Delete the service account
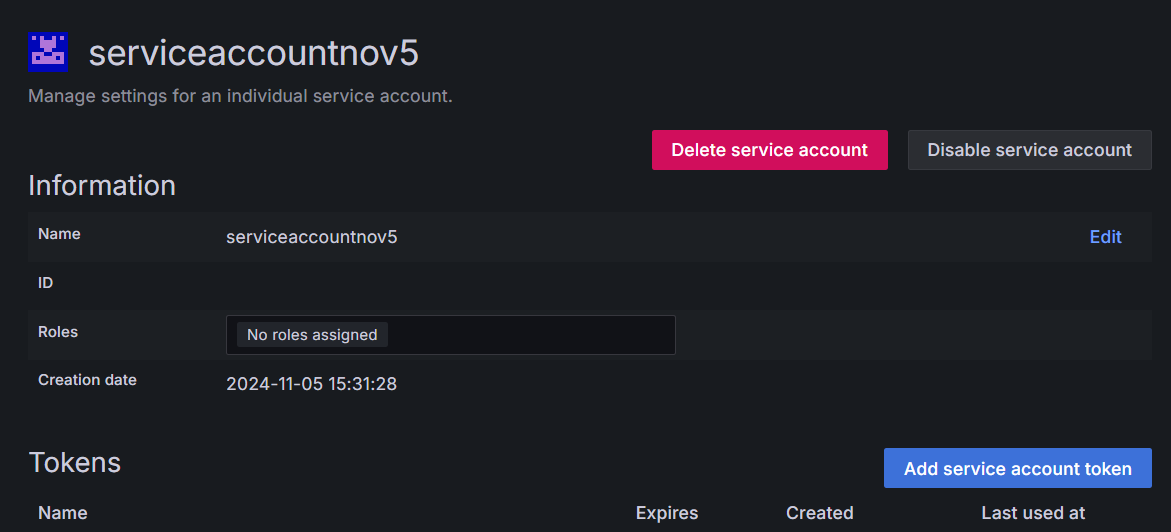This screenshot has height=532, width=1171. tap(769, 150)
